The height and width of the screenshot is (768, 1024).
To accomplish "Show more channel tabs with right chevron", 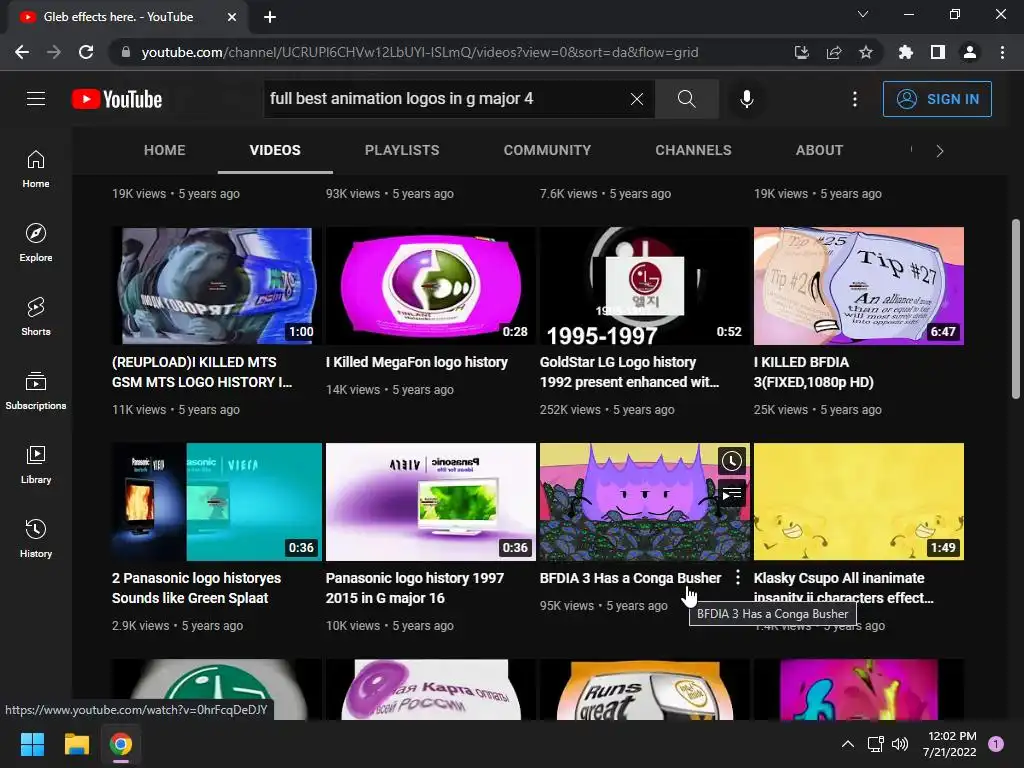I will (x=939, y=151).
